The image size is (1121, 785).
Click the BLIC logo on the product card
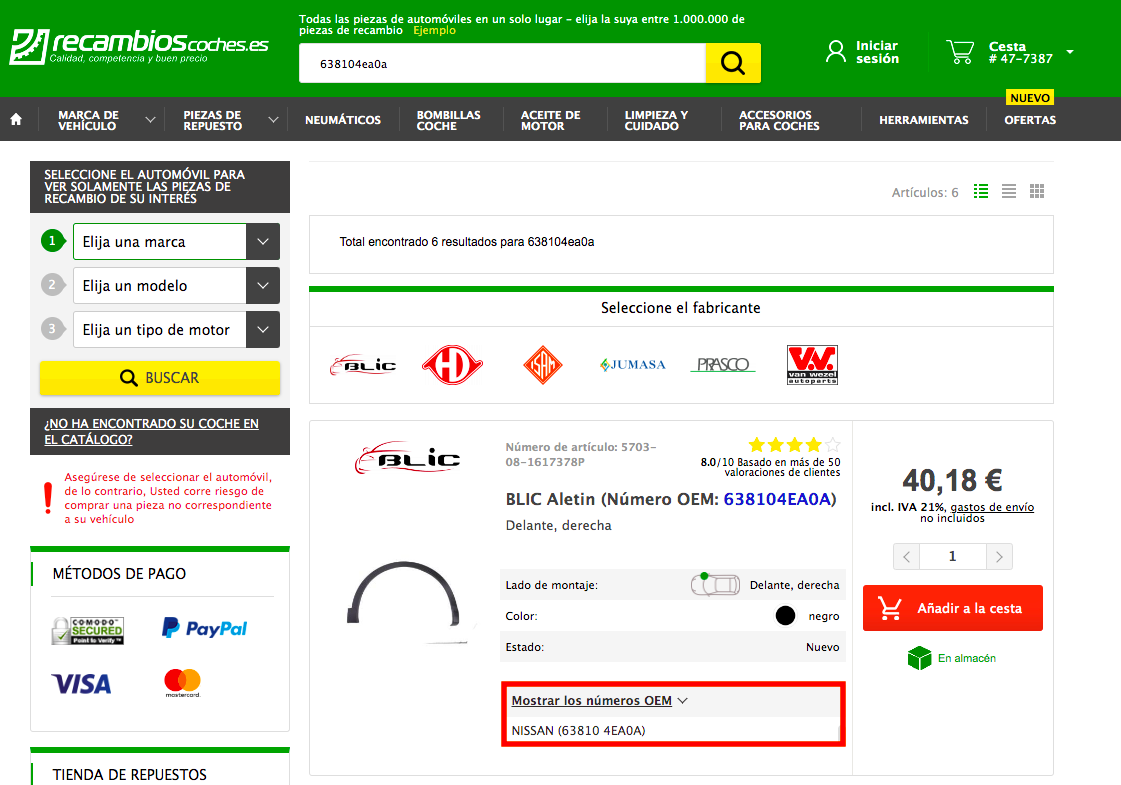tap(408, 458)
